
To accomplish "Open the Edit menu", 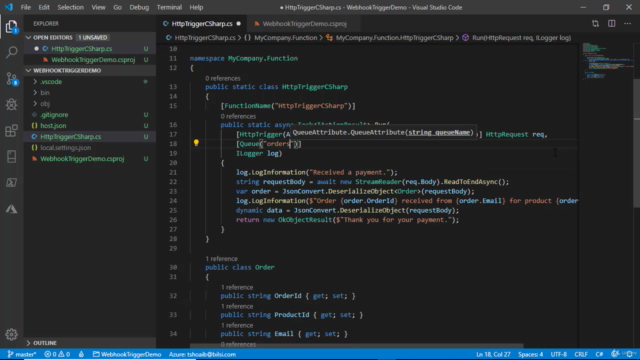I will (44, 7).
